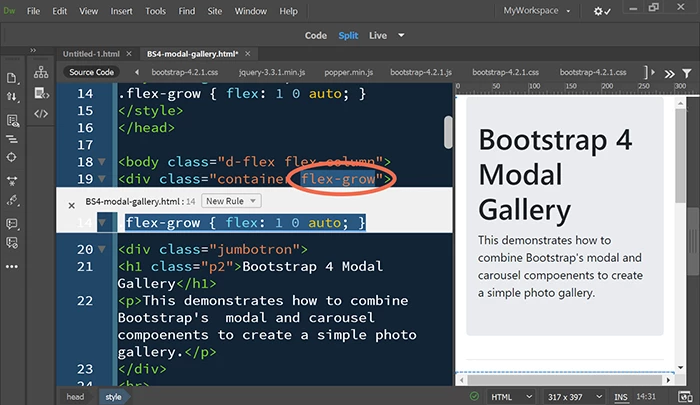Open File Management arrows icon
The height and width of the screenshot is (405, 700).
coord(12,97)
